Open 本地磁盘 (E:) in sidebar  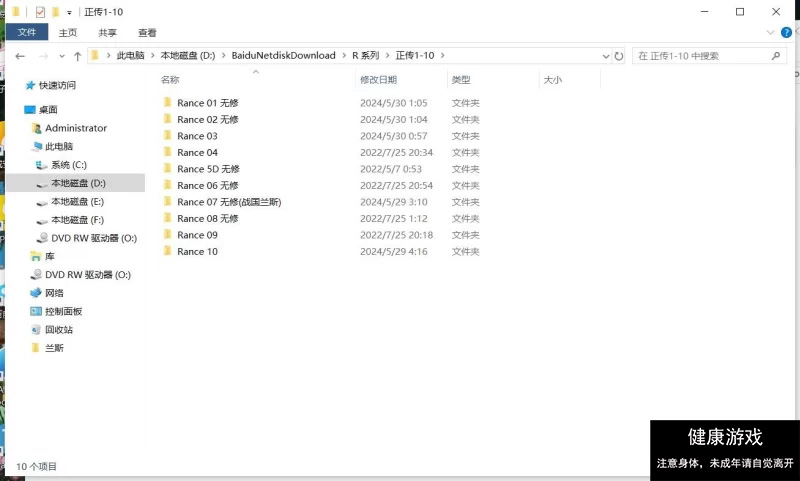click(77, 201)
